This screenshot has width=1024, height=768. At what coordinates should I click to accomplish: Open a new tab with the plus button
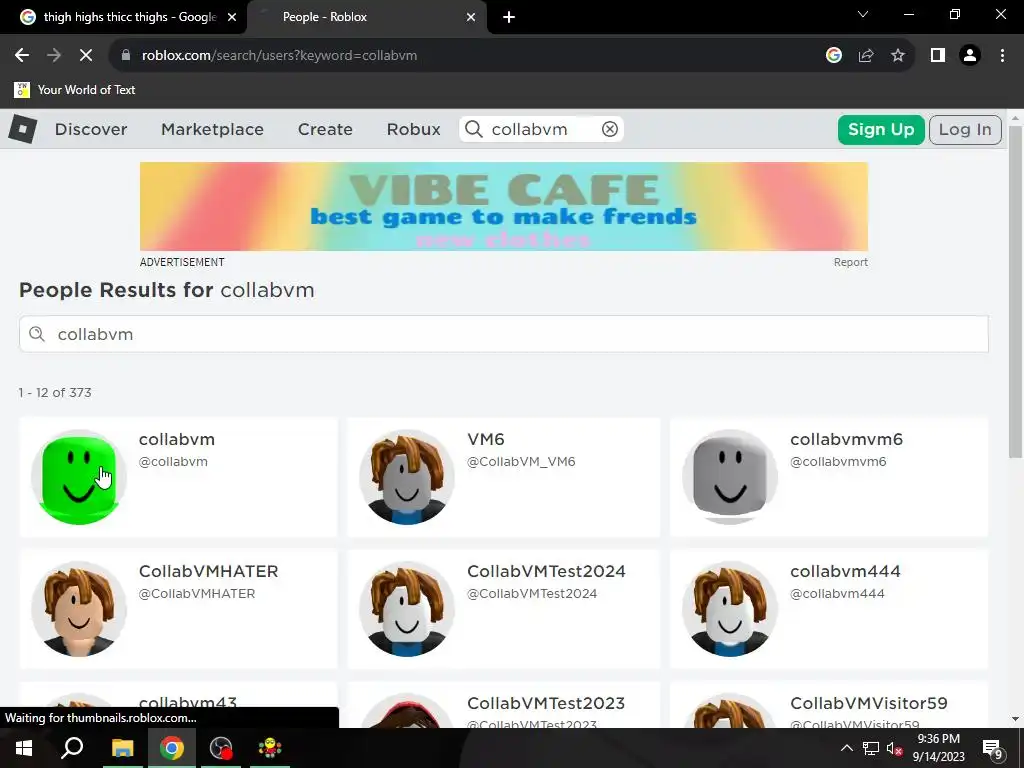[509, 17]
